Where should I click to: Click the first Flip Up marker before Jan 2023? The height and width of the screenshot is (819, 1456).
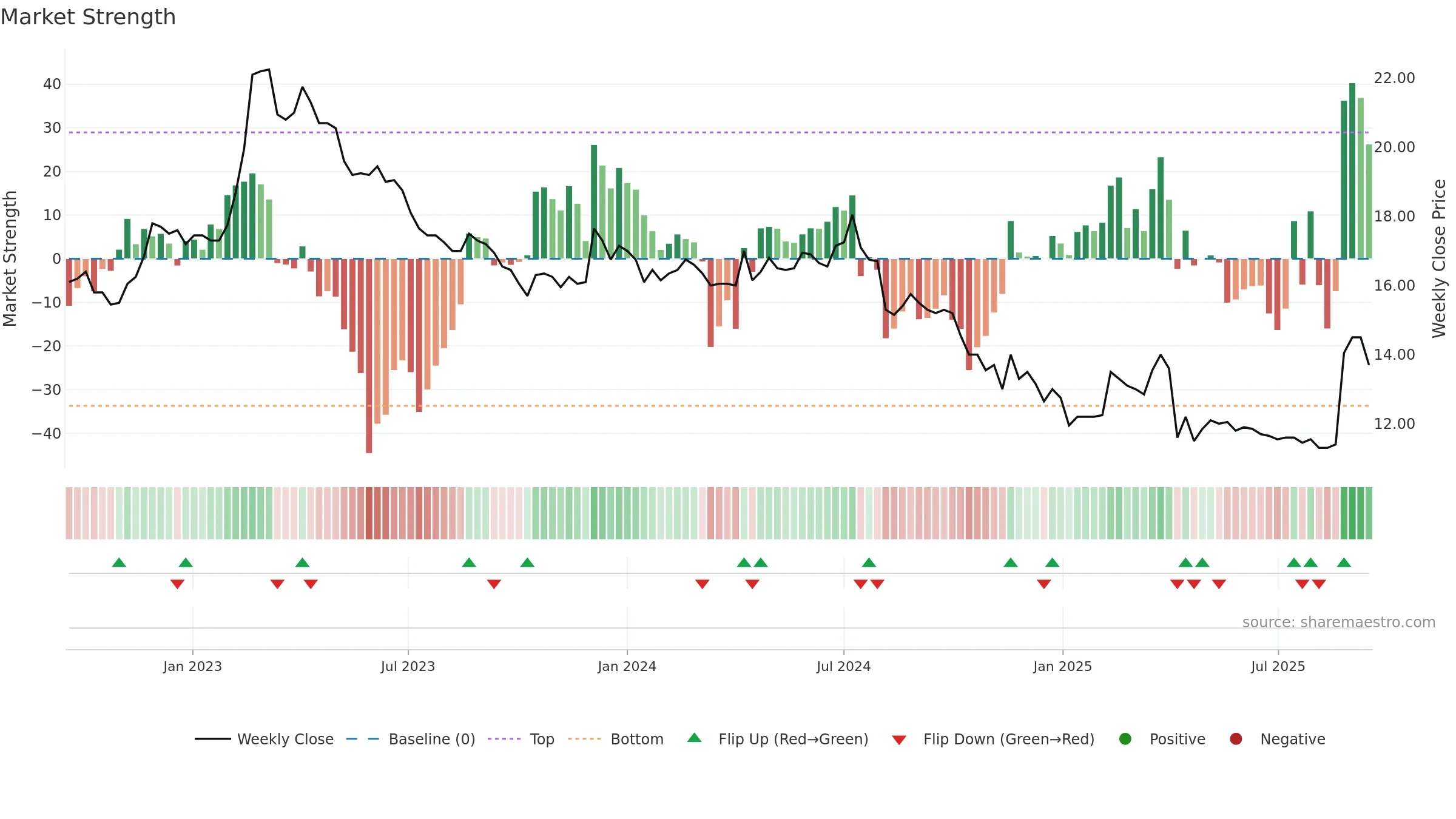[119, 562]
